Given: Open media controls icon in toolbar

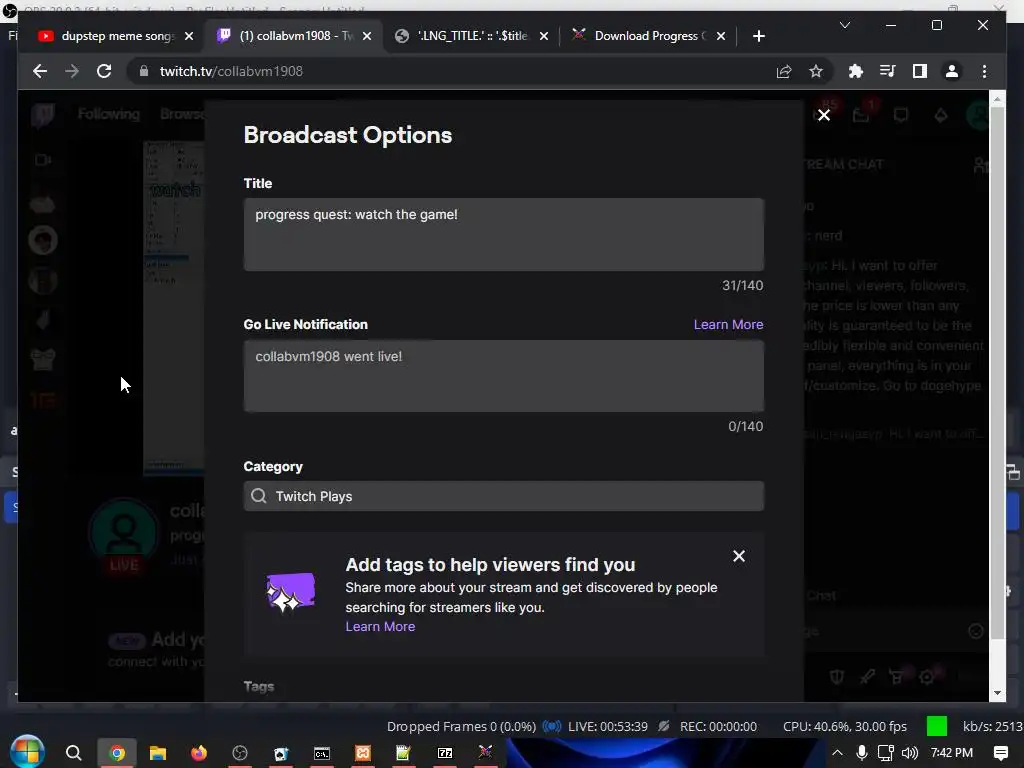Looking at the screenshot, I should point(887,71).
